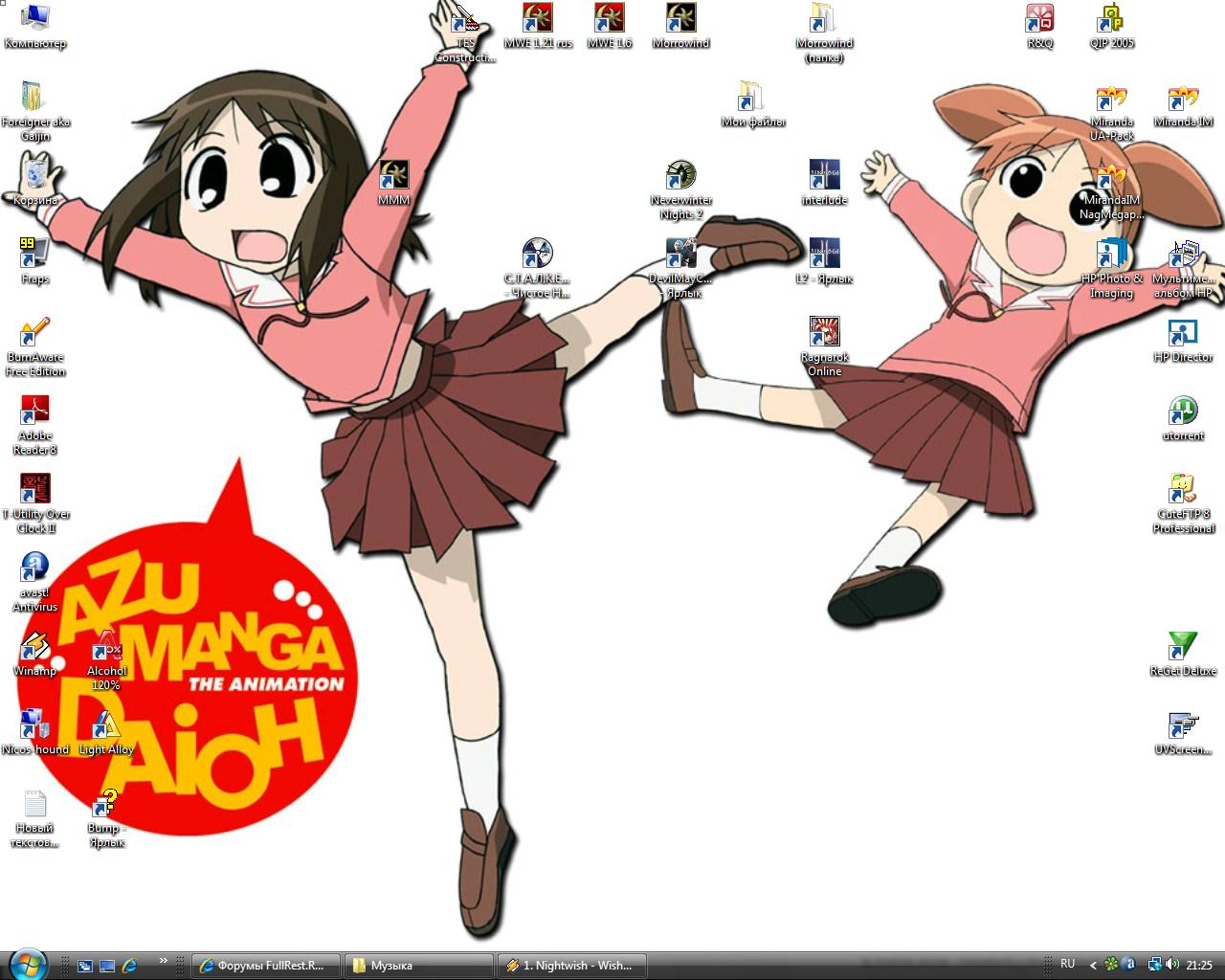Launch the Winamp desktop shortcut
This screenshot has height=980, width=1225.
tap(34, 654)
